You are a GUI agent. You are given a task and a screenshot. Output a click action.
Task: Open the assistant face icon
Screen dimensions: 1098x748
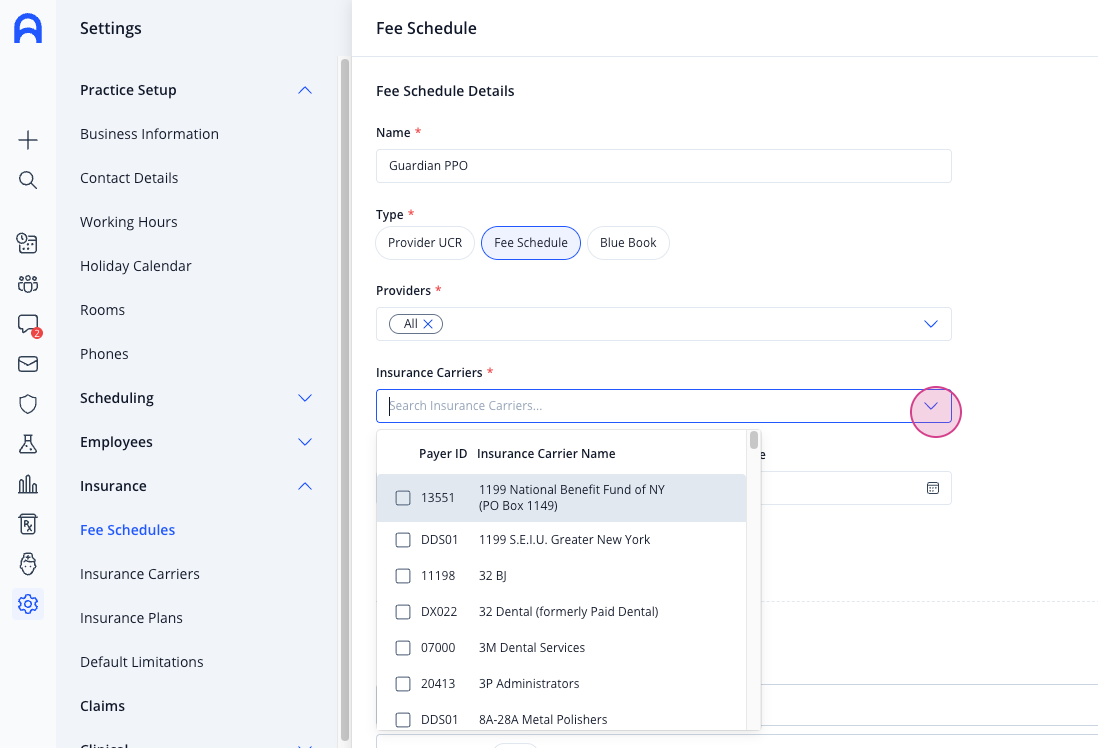(x=28, y=564)
